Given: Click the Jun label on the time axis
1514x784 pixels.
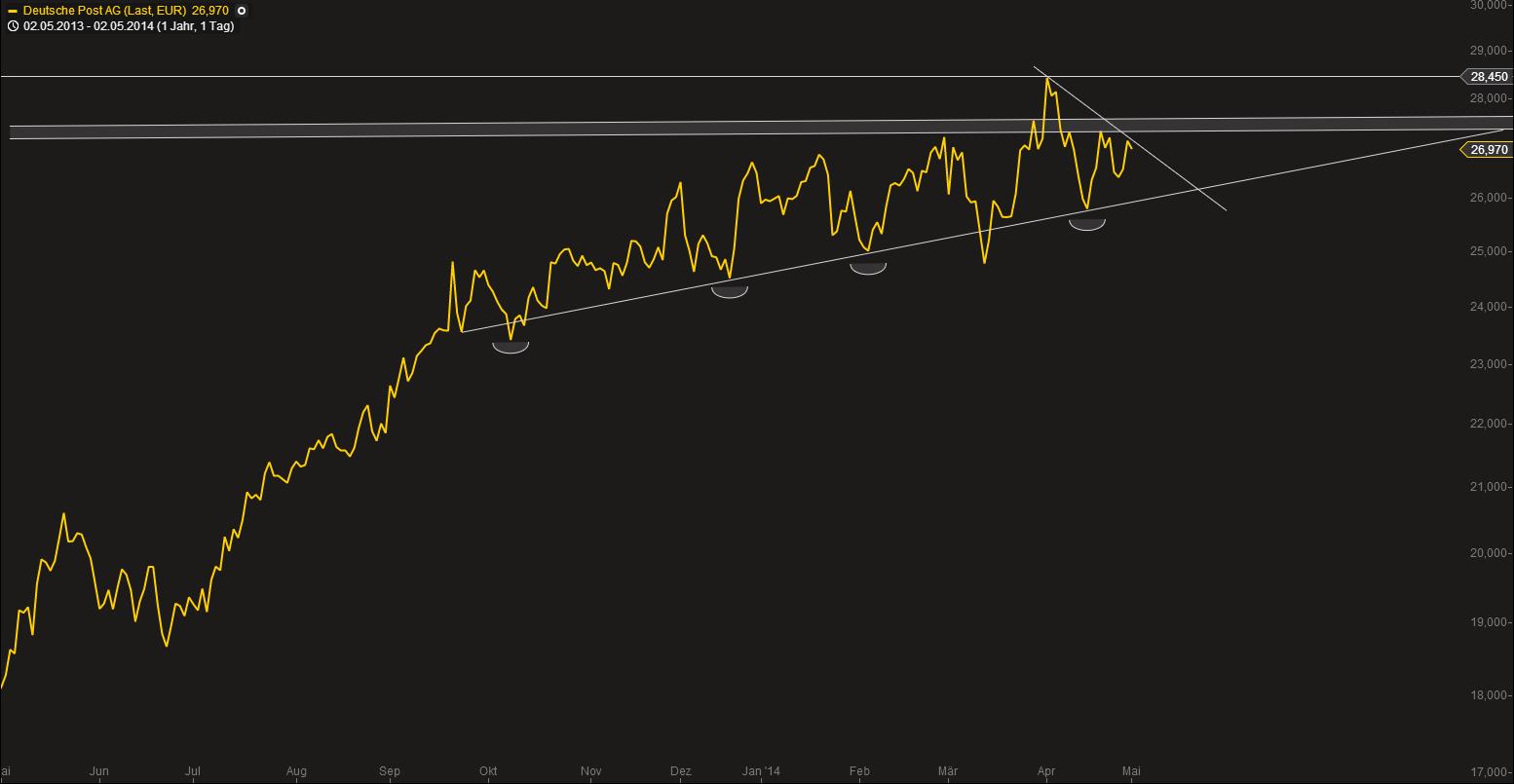Looking at the screenshot, I should pyautogui.click(x=98, y=771).
